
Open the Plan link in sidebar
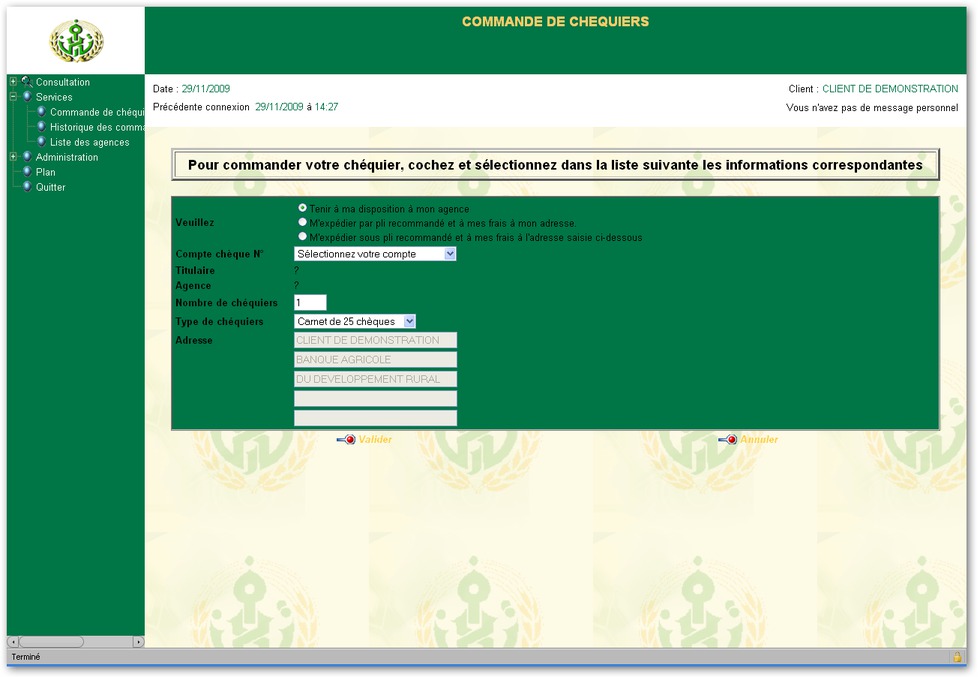(46, 172)
